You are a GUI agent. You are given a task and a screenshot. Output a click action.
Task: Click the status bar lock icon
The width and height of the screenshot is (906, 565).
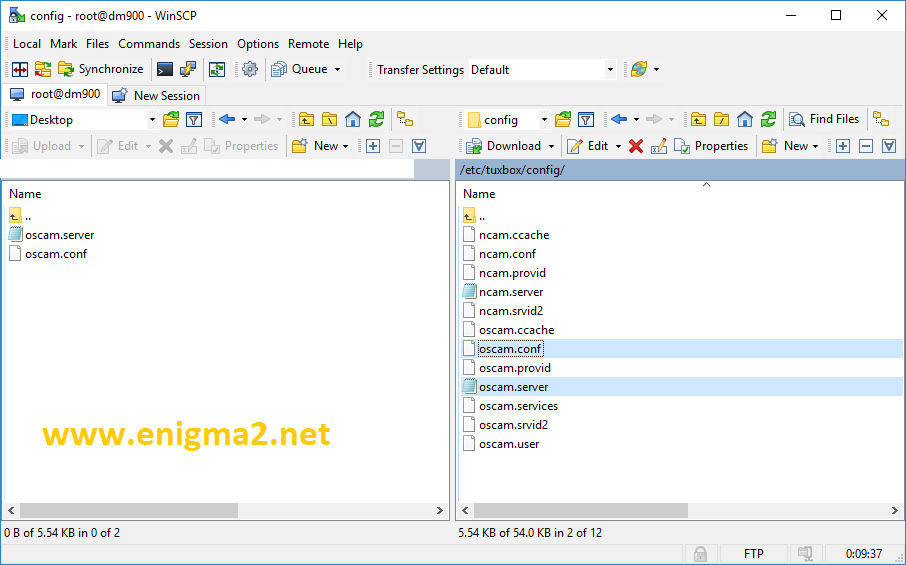click(700, 554)
